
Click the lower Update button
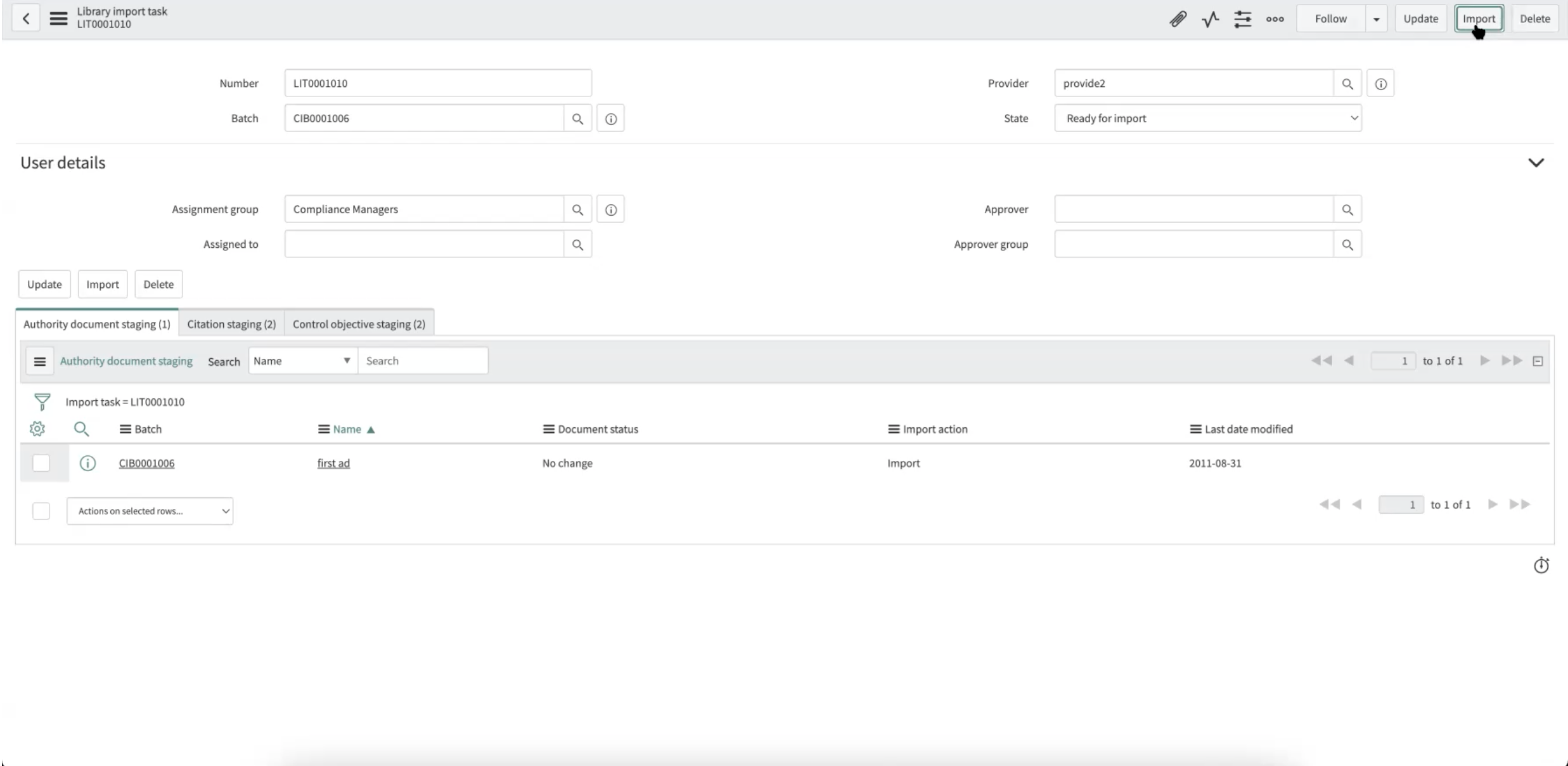(x=44, y=284)
